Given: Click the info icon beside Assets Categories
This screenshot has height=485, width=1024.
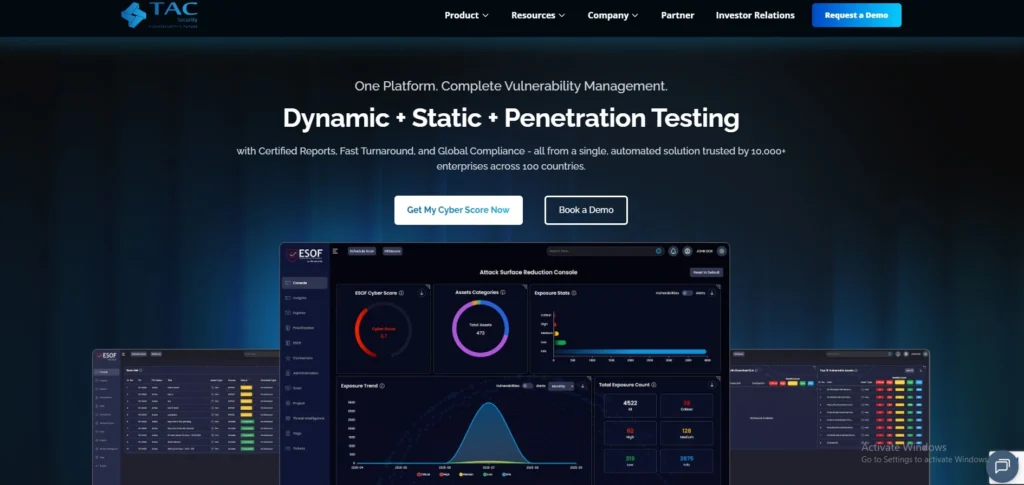Looking at the screenshot, I should tap(502, 292).
